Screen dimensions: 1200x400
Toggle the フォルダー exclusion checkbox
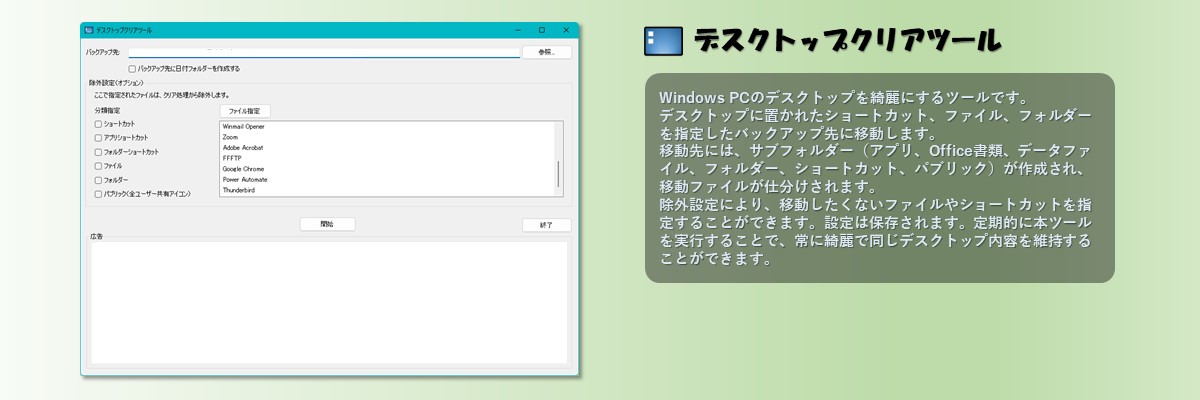[98, 180]
